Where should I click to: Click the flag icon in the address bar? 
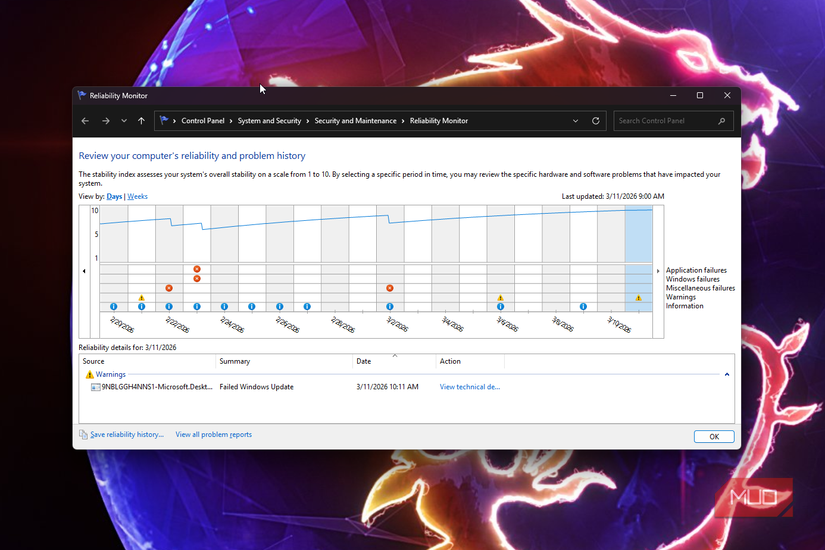164,120
